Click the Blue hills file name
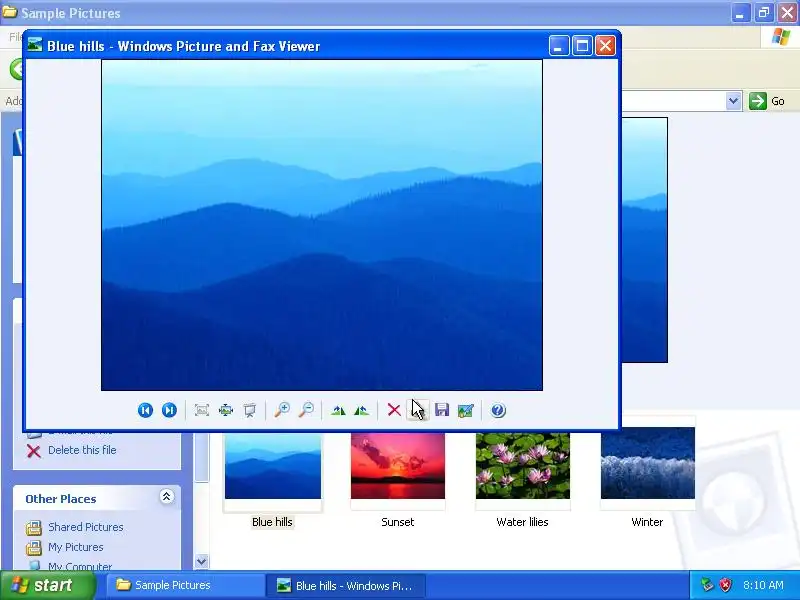 click(272, 522)
